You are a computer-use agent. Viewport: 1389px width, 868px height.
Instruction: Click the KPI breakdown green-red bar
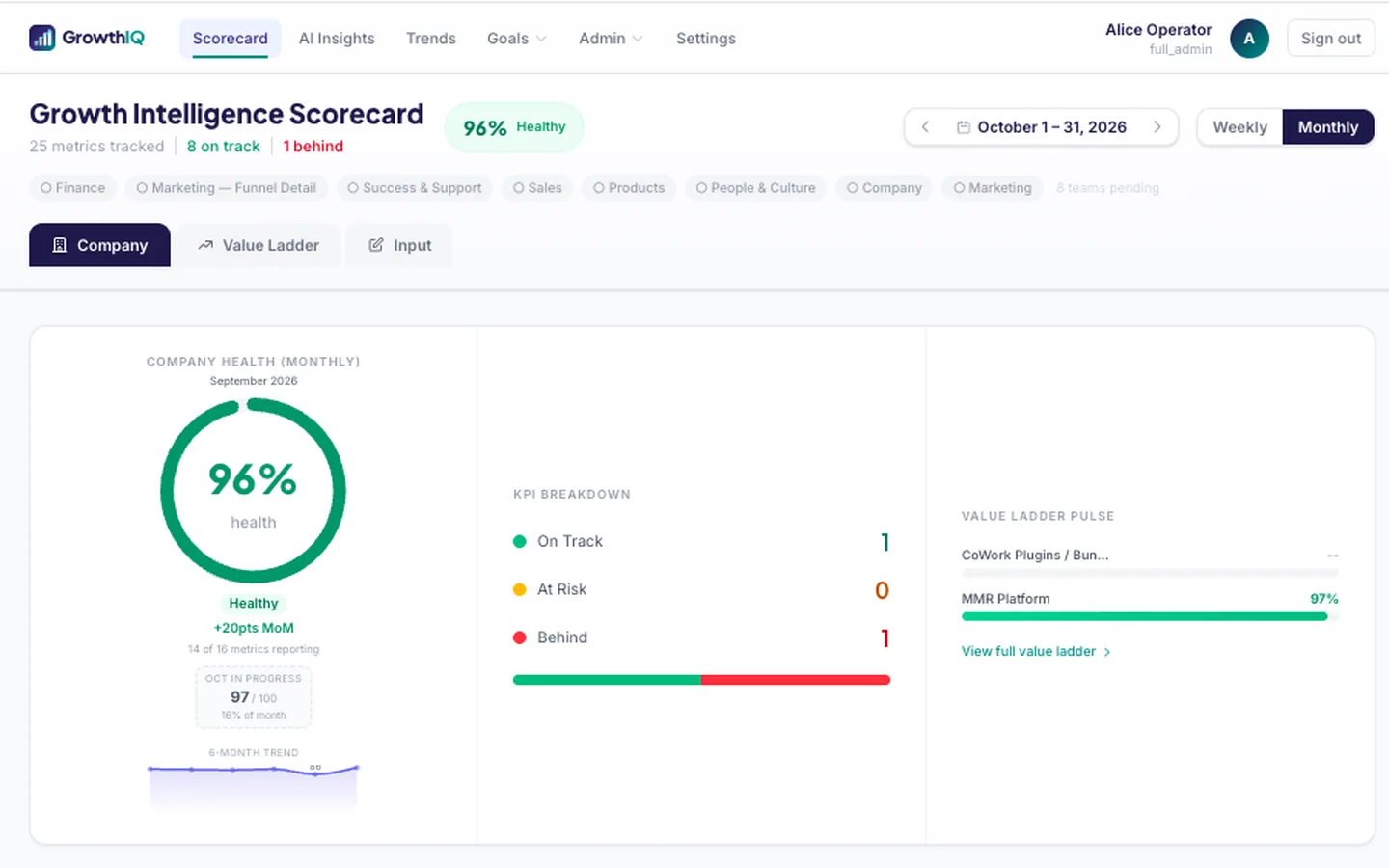701,680
